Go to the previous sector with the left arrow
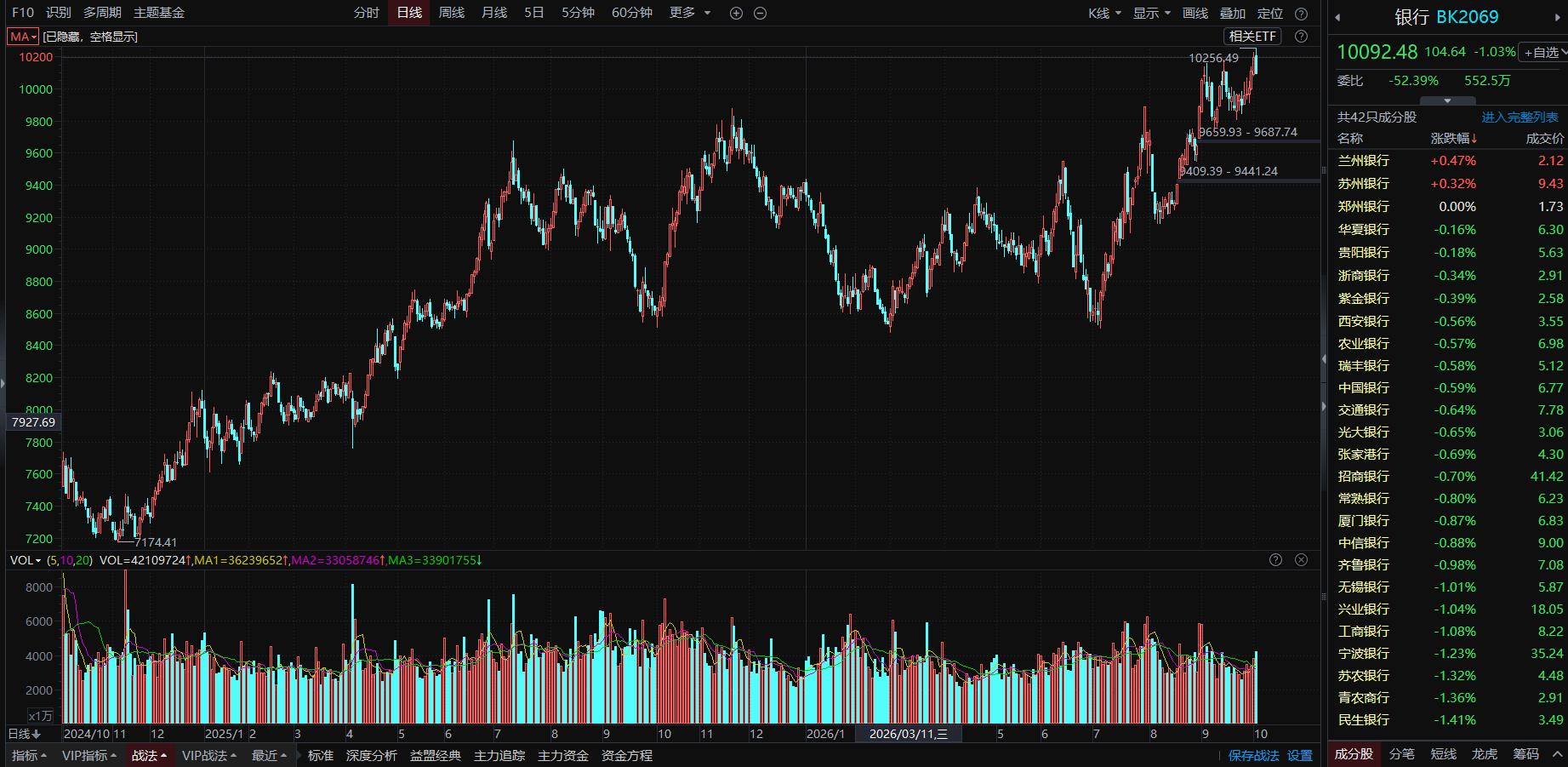The width and height of the screenshot is (1568, 767). [1337, 17]
